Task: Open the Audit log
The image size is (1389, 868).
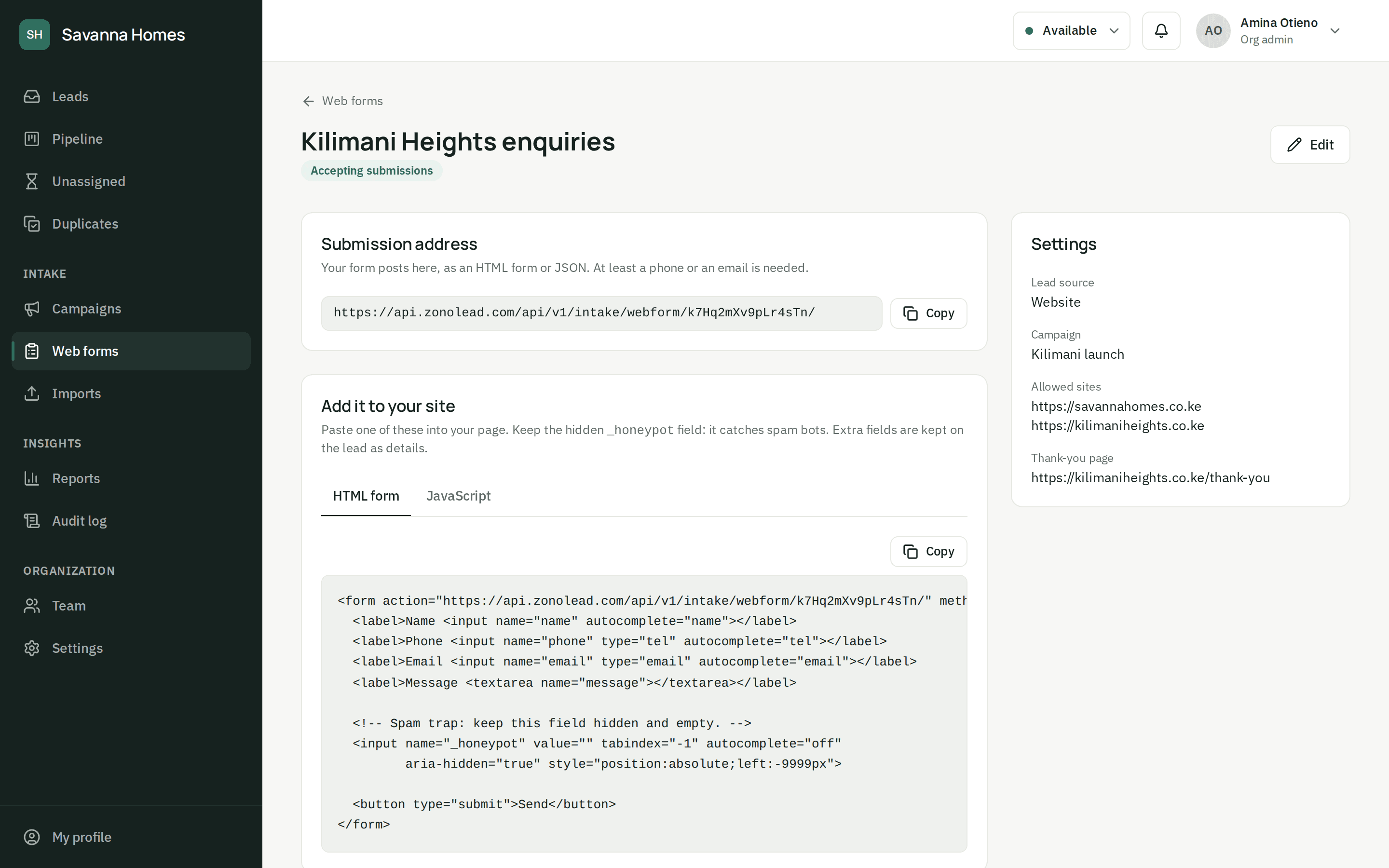Action: click(x=131, y=521)
